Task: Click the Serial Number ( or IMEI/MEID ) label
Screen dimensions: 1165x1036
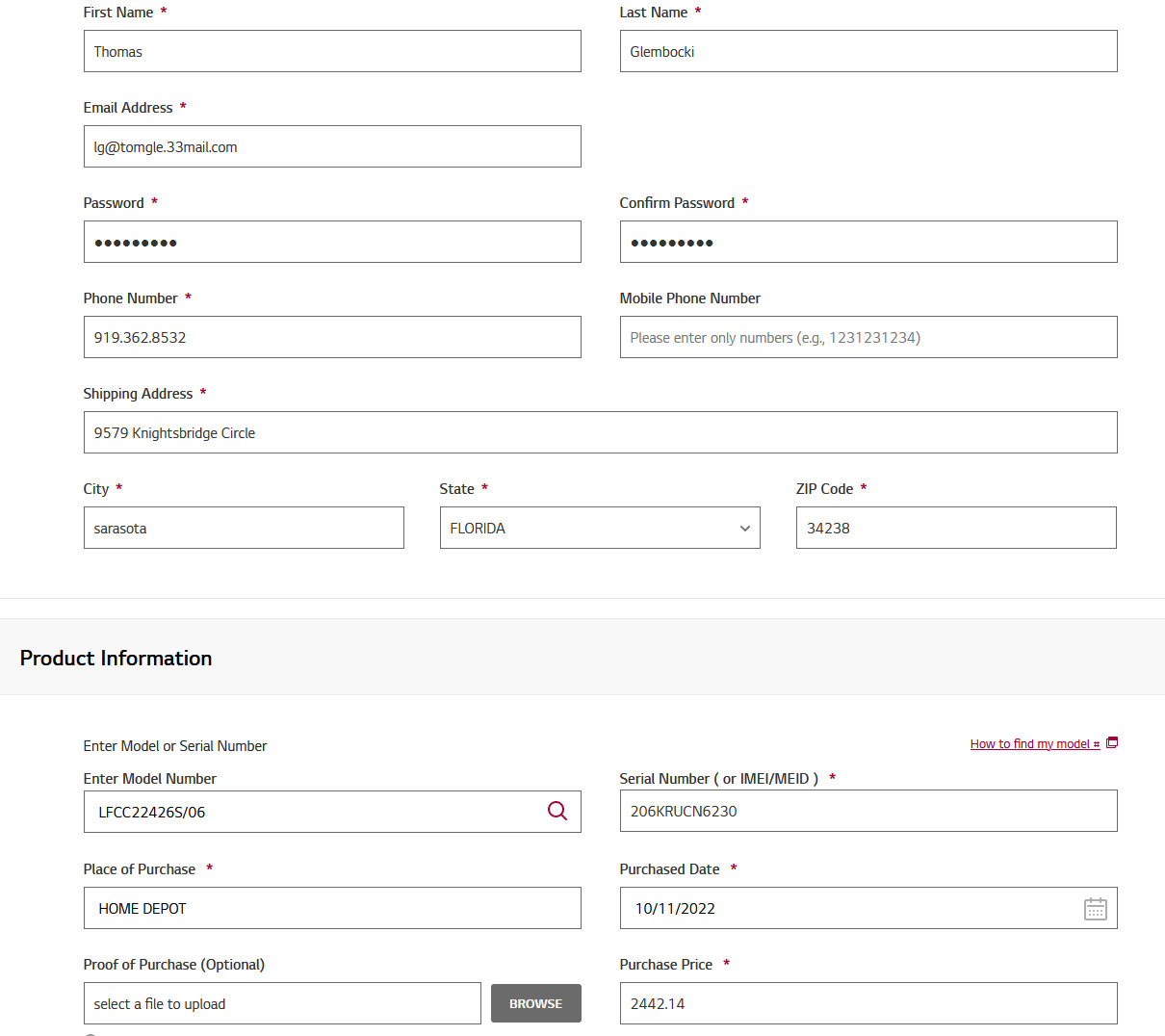Action: click(x=719, y=779)
